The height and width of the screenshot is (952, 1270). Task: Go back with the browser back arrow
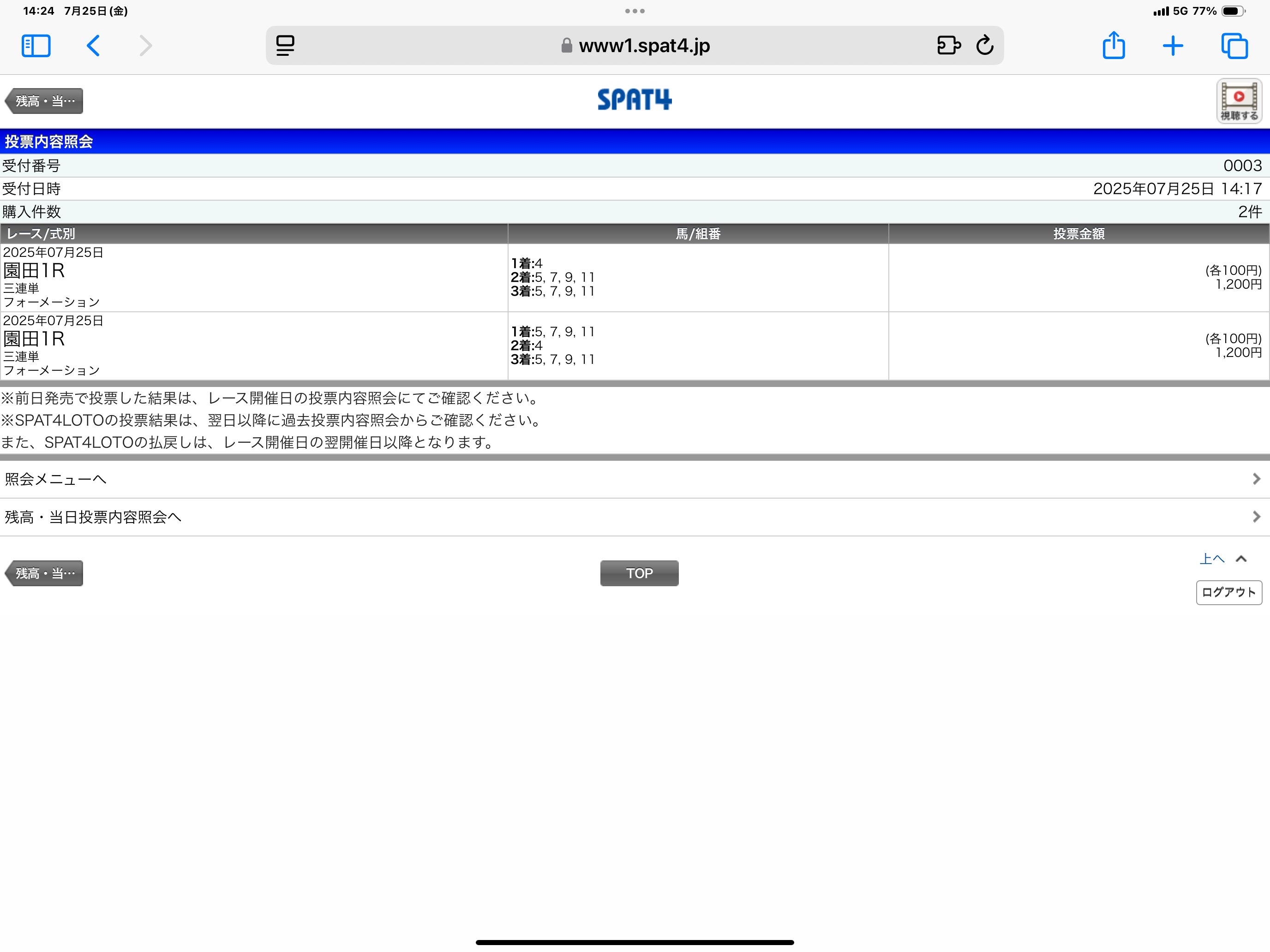[x=93, y=46]
